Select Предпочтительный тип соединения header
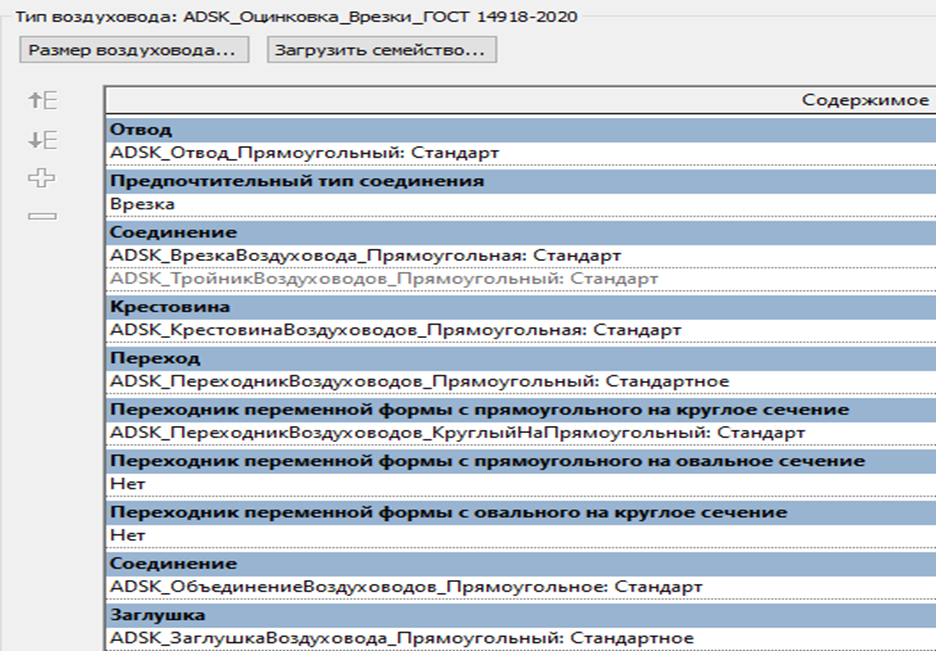The height and width of the screenshot is (651, 936). click(x=521, y=181)
